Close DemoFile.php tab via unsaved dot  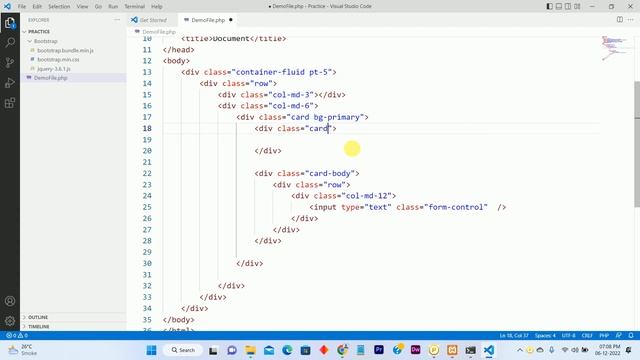(231, 20)
